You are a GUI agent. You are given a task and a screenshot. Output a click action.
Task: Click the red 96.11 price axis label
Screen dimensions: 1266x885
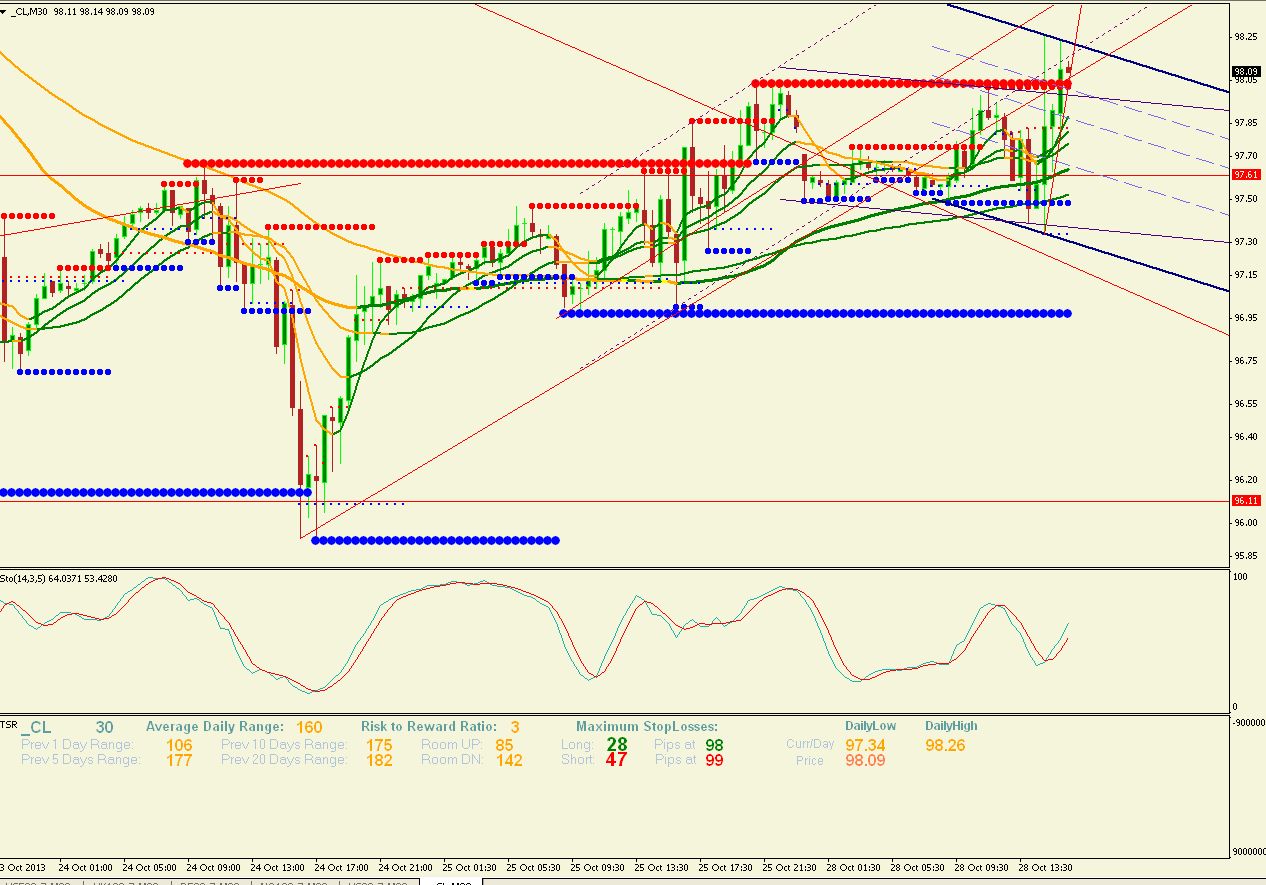pyautogui.click(x=1246, y=501)
